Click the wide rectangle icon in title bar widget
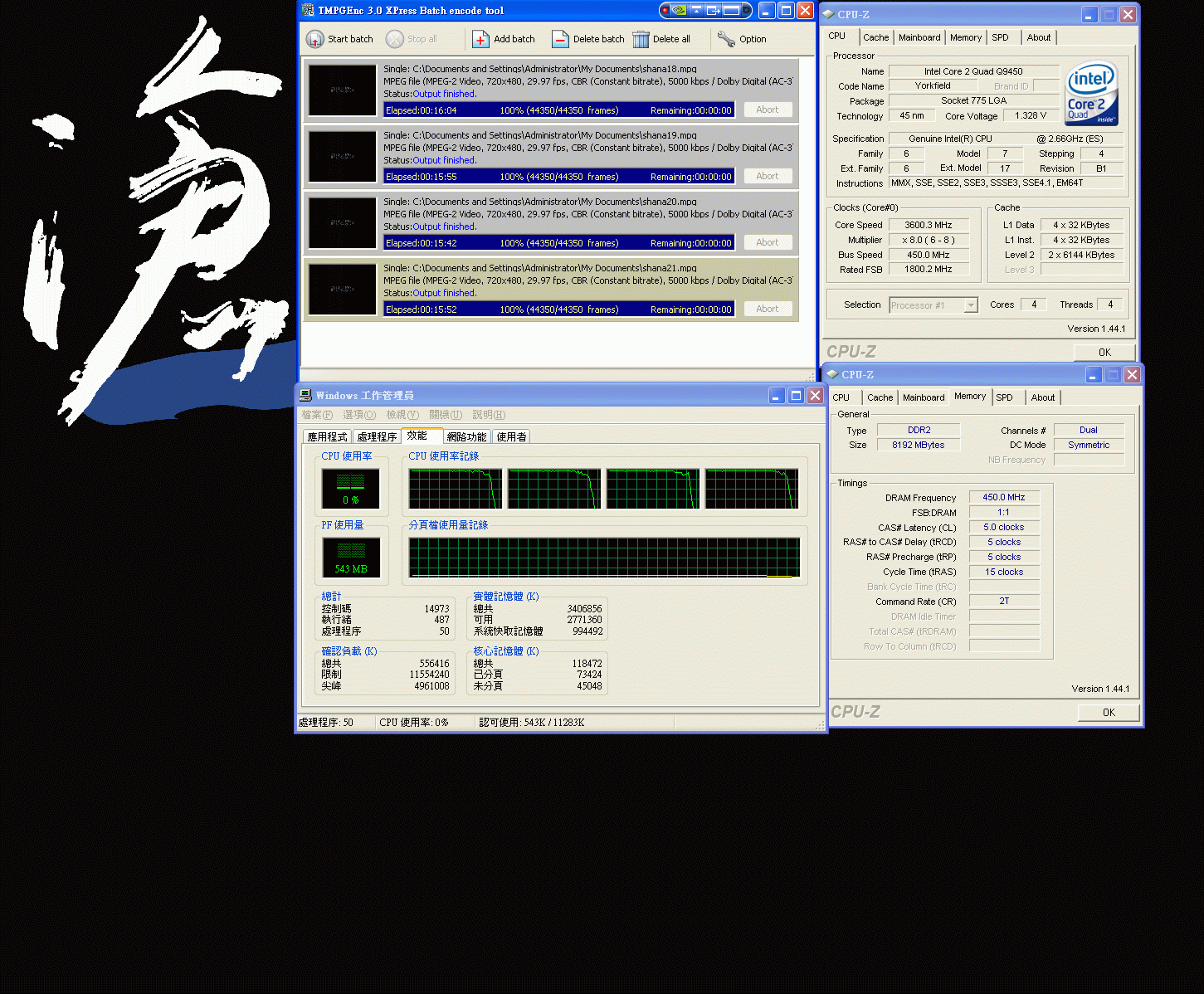This screenshot has height=994, width=1204. click(731, 11)
